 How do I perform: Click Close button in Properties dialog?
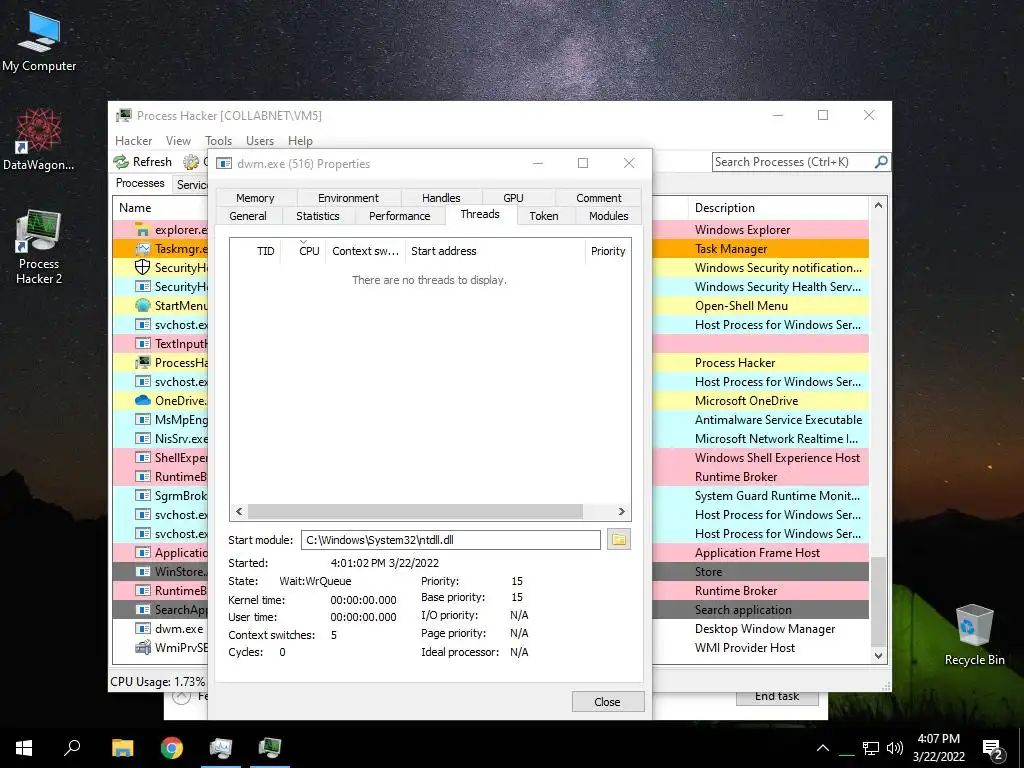click(x=607, y=701)
